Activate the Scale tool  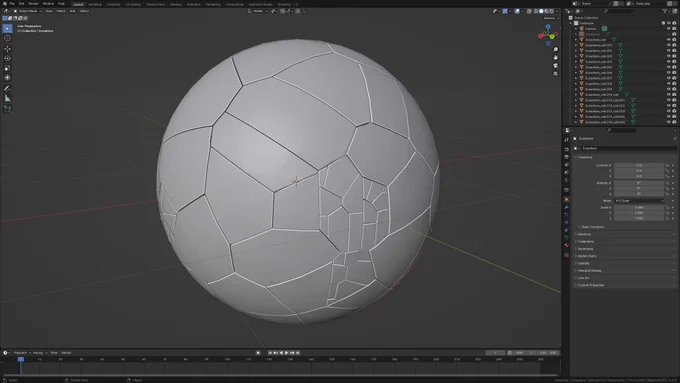pyautogui.click(x=7, y=68)
